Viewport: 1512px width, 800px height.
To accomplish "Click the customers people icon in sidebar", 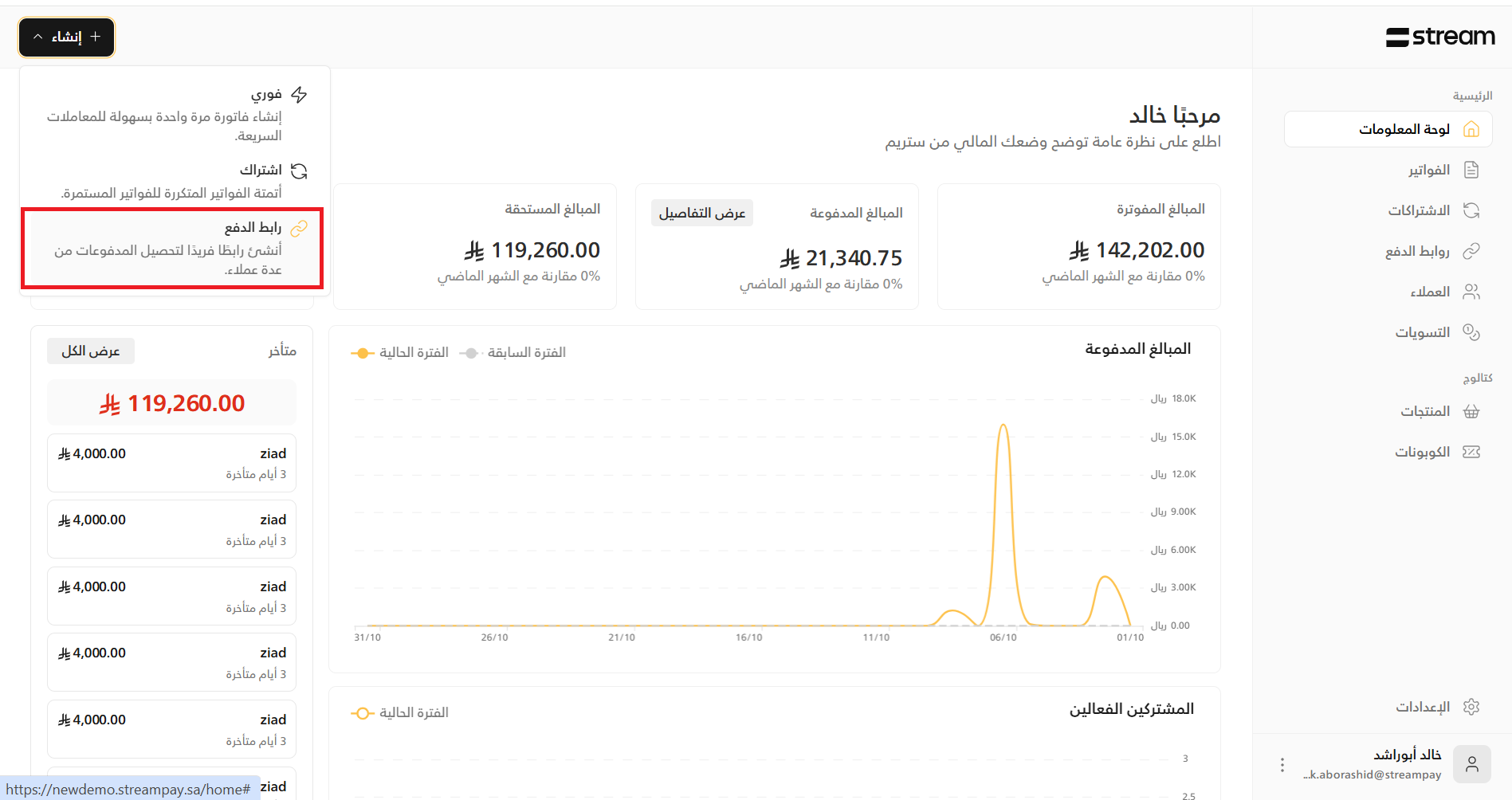I will (1471, 292).
